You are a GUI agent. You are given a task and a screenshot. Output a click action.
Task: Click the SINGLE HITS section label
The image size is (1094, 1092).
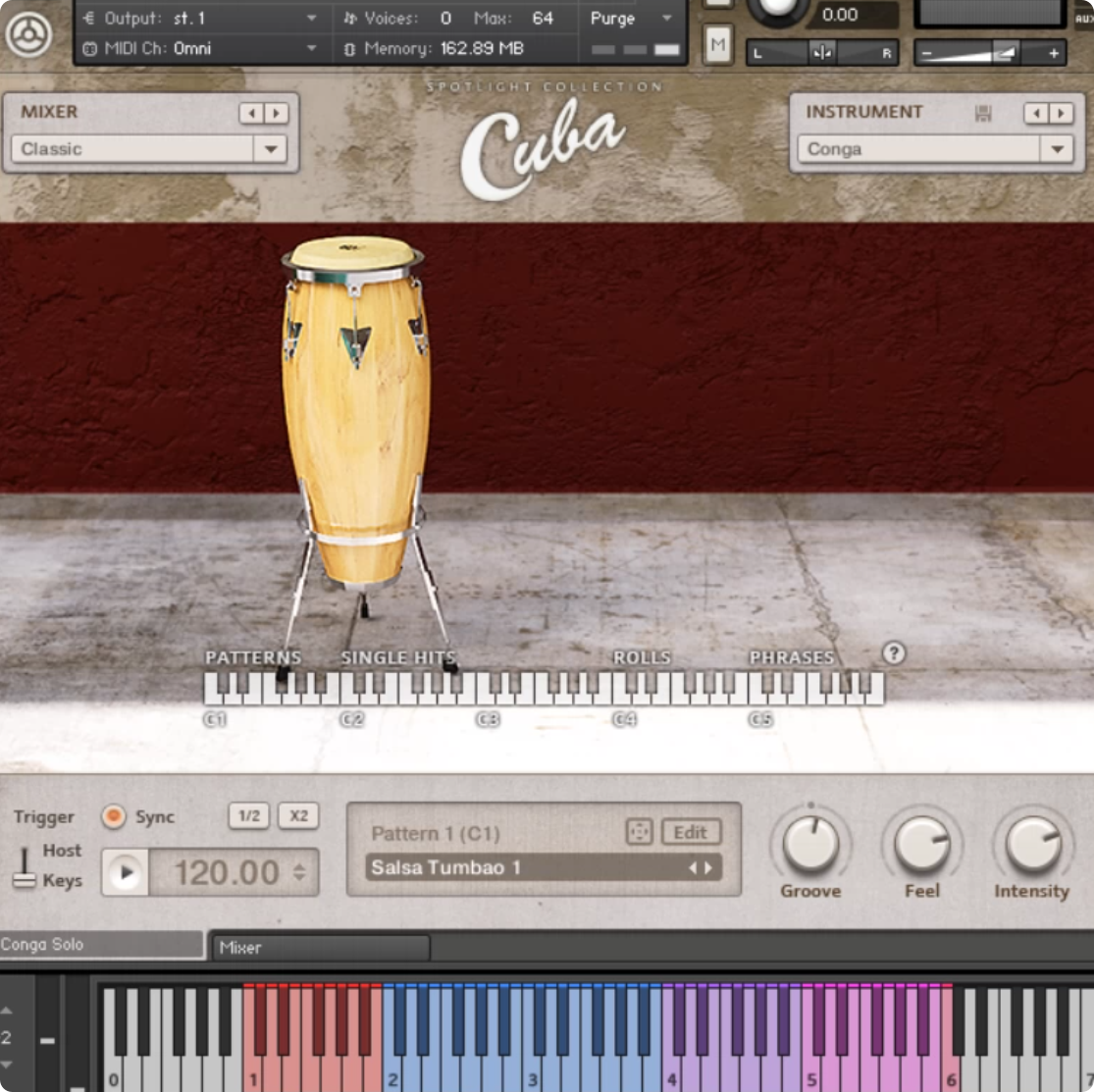coord(398,657)
